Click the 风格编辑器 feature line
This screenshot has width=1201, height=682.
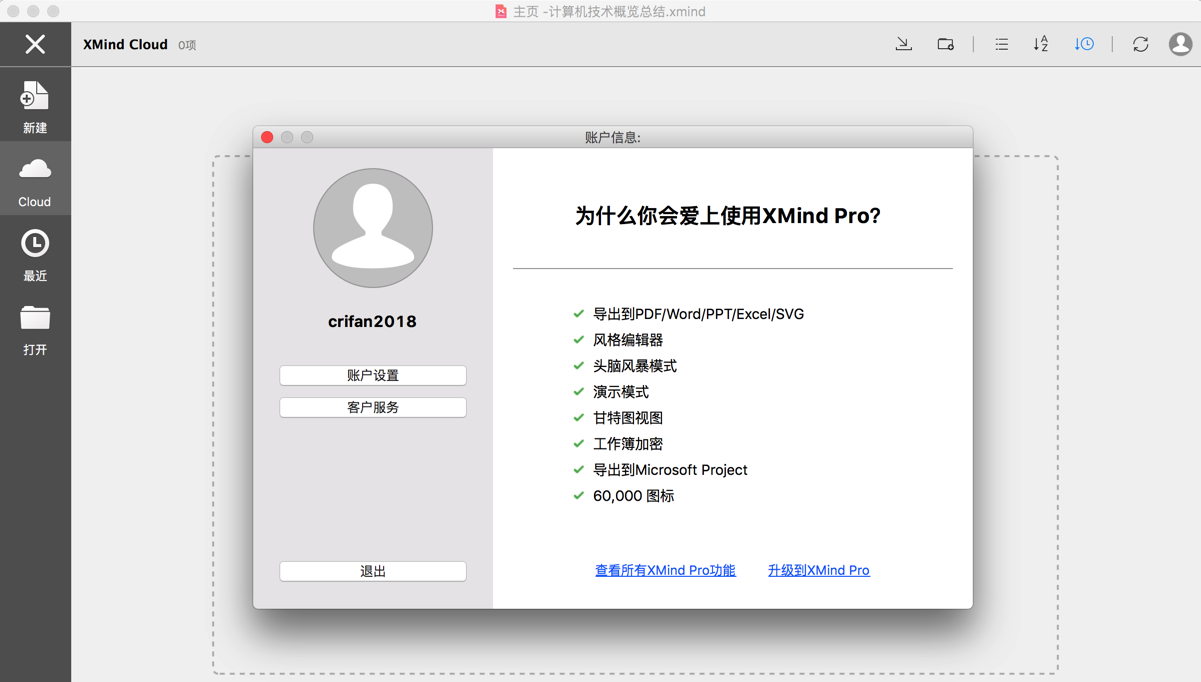(x=628, y=340)
